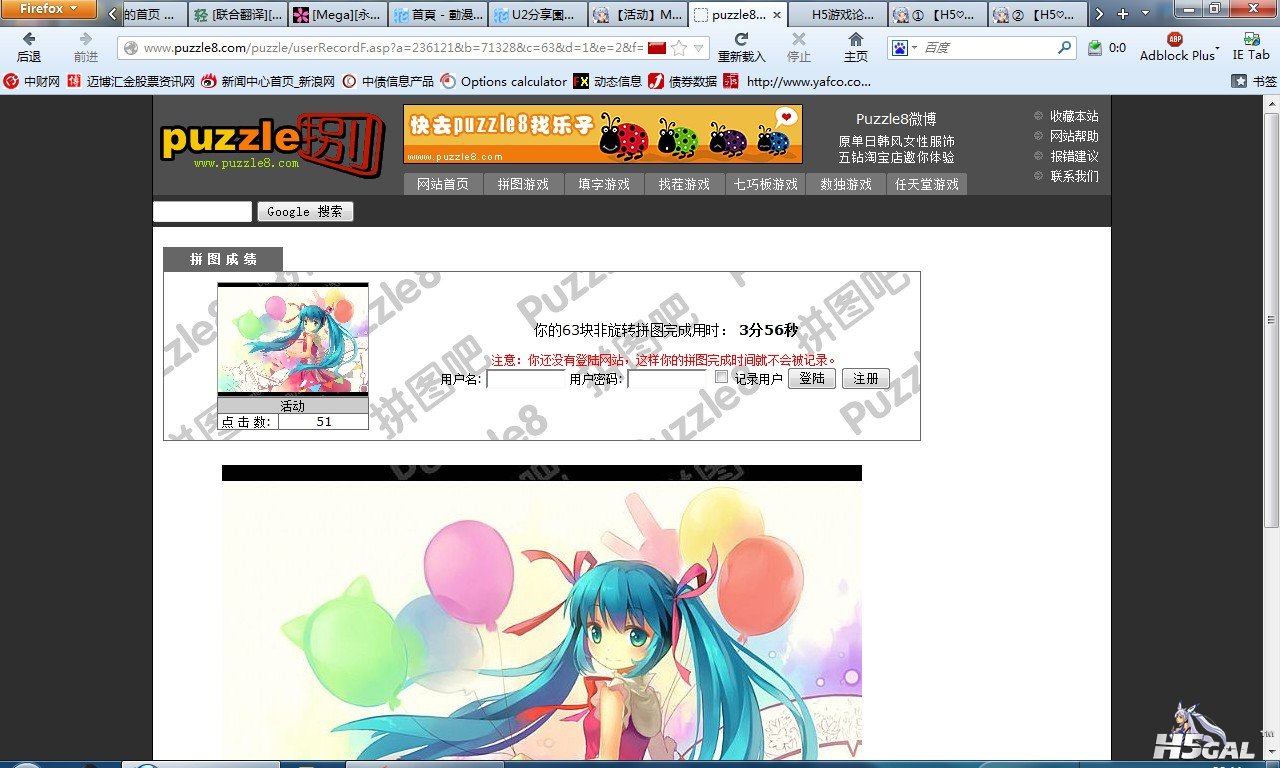Open the 找茬游戏 nav item
This screenshot has width=1280, height=768.
[684, 184]
